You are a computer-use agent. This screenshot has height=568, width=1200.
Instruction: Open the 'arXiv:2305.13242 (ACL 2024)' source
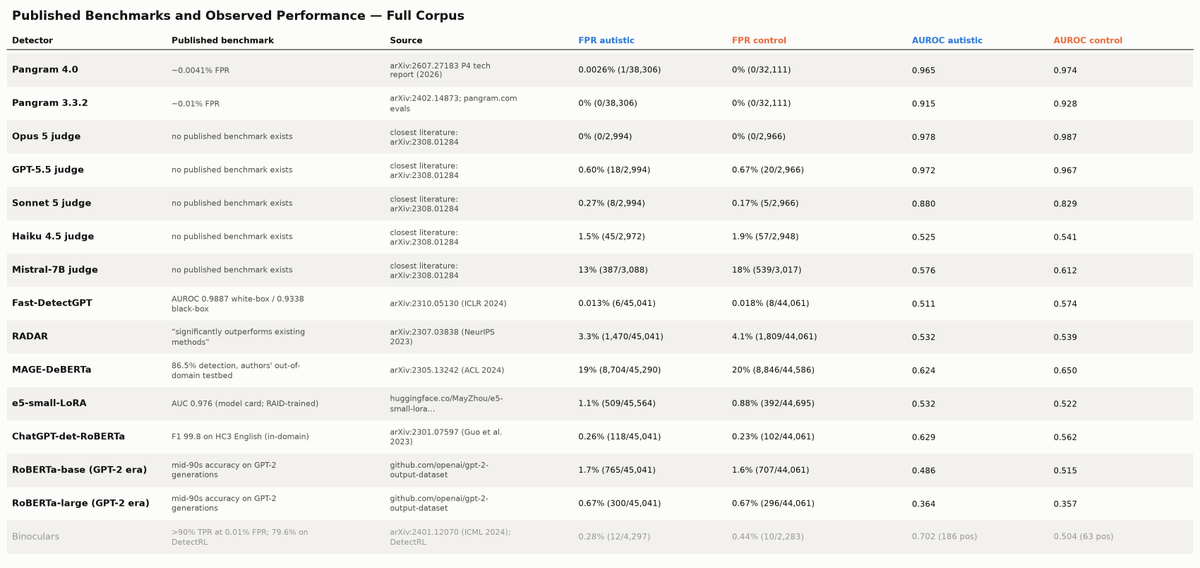coord(446,370)
